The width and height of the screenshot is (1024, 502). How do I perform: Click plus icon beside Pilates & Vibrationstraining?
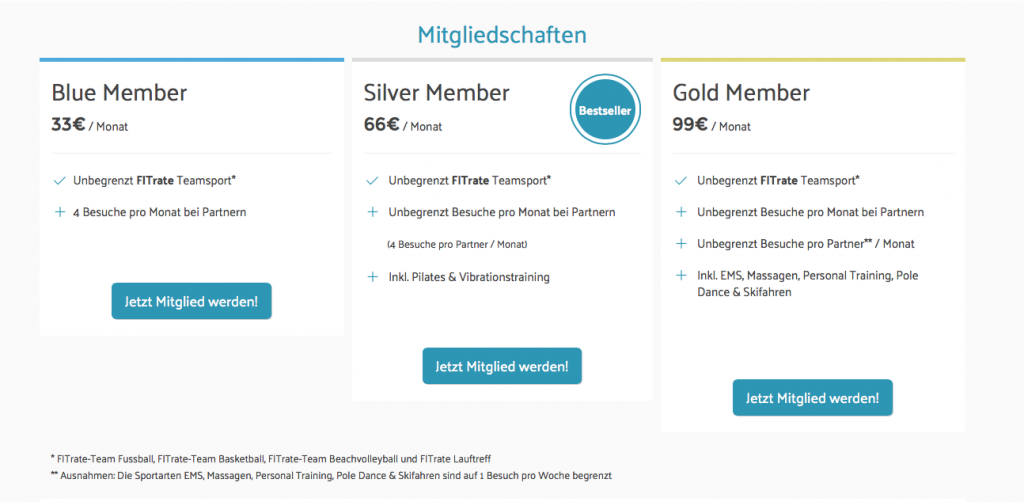(372, 277)
